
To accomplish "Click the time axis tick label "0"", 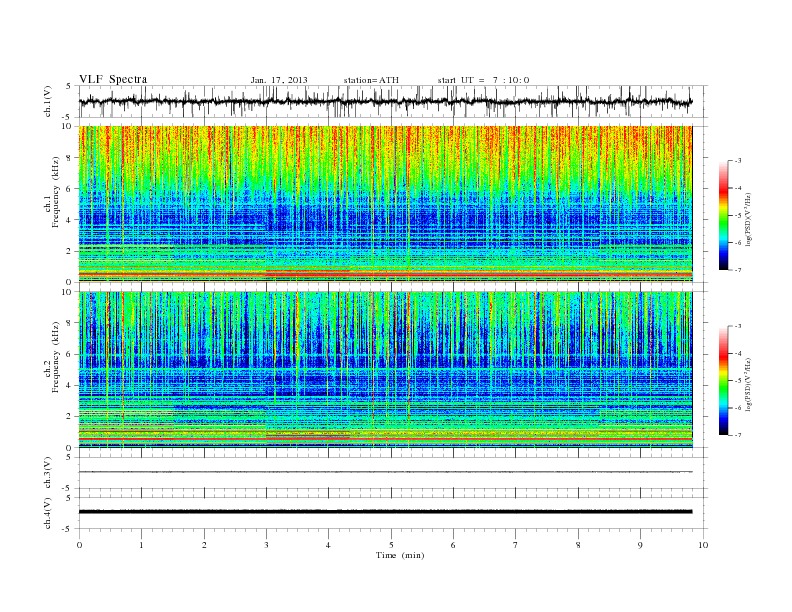I will point(79,545).
